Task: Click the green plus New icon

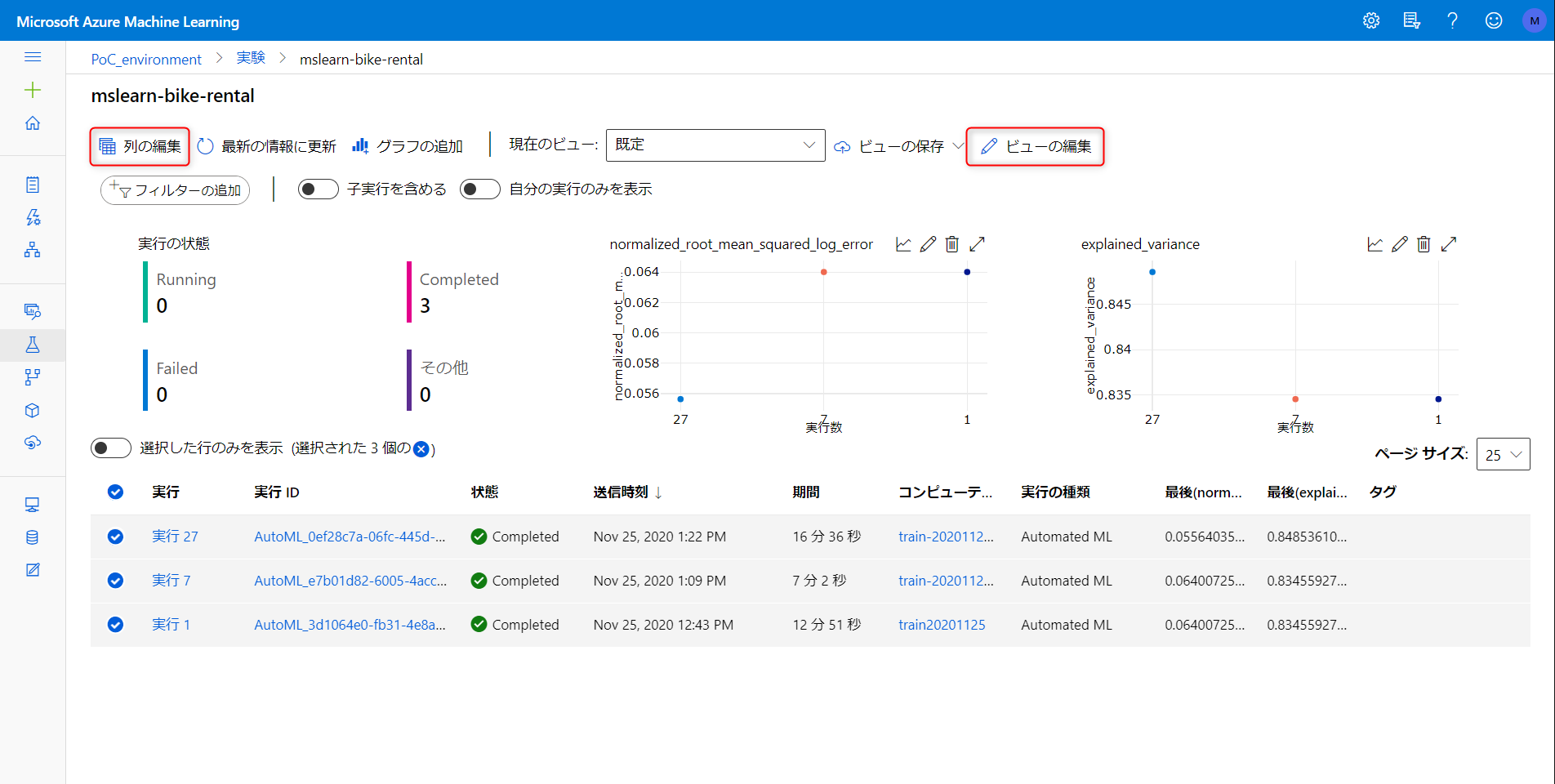Action: tap(33, 90)
